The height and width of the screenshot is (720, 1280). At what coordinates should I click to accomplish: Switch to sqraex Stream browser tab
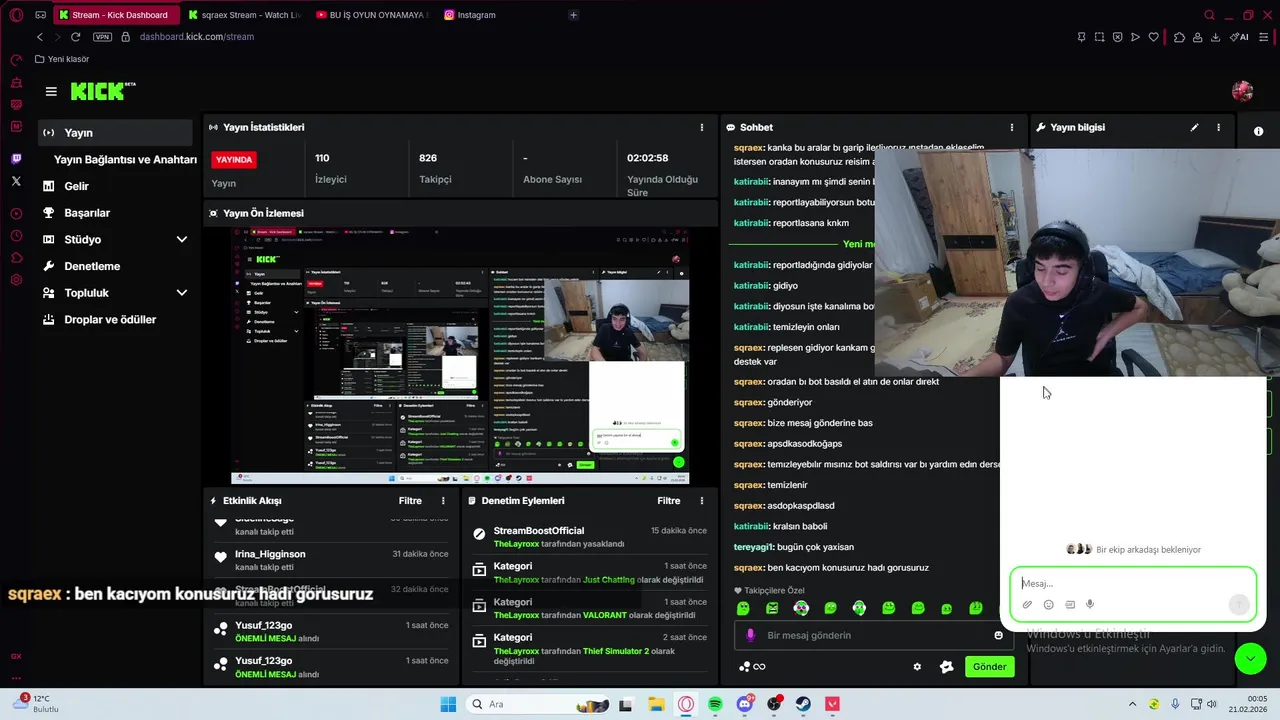(243, 15)
